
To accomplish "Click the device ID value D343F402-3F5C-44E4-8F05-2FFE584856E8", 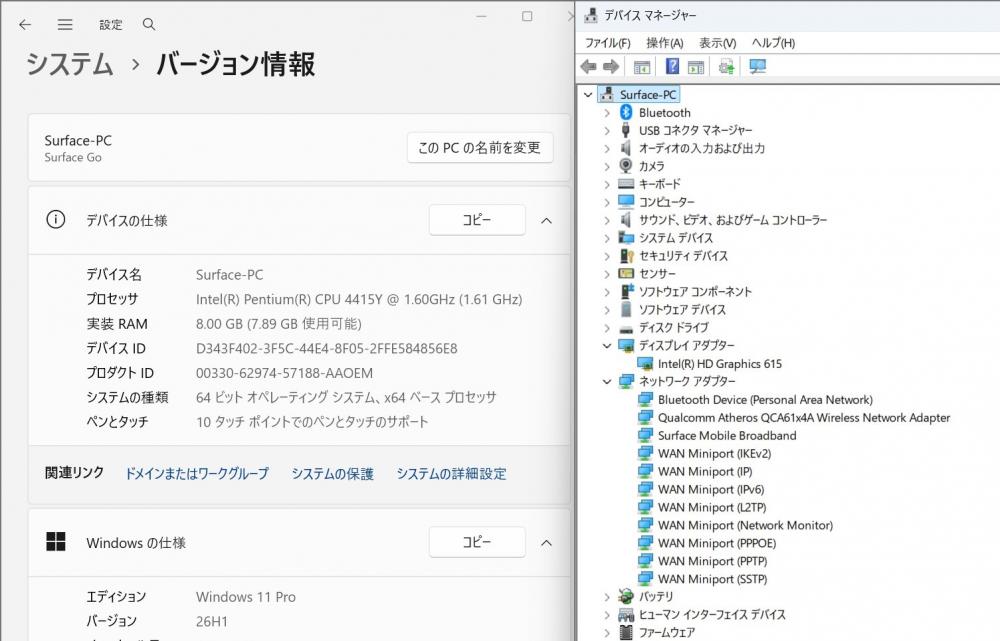I will pos(327,348).
